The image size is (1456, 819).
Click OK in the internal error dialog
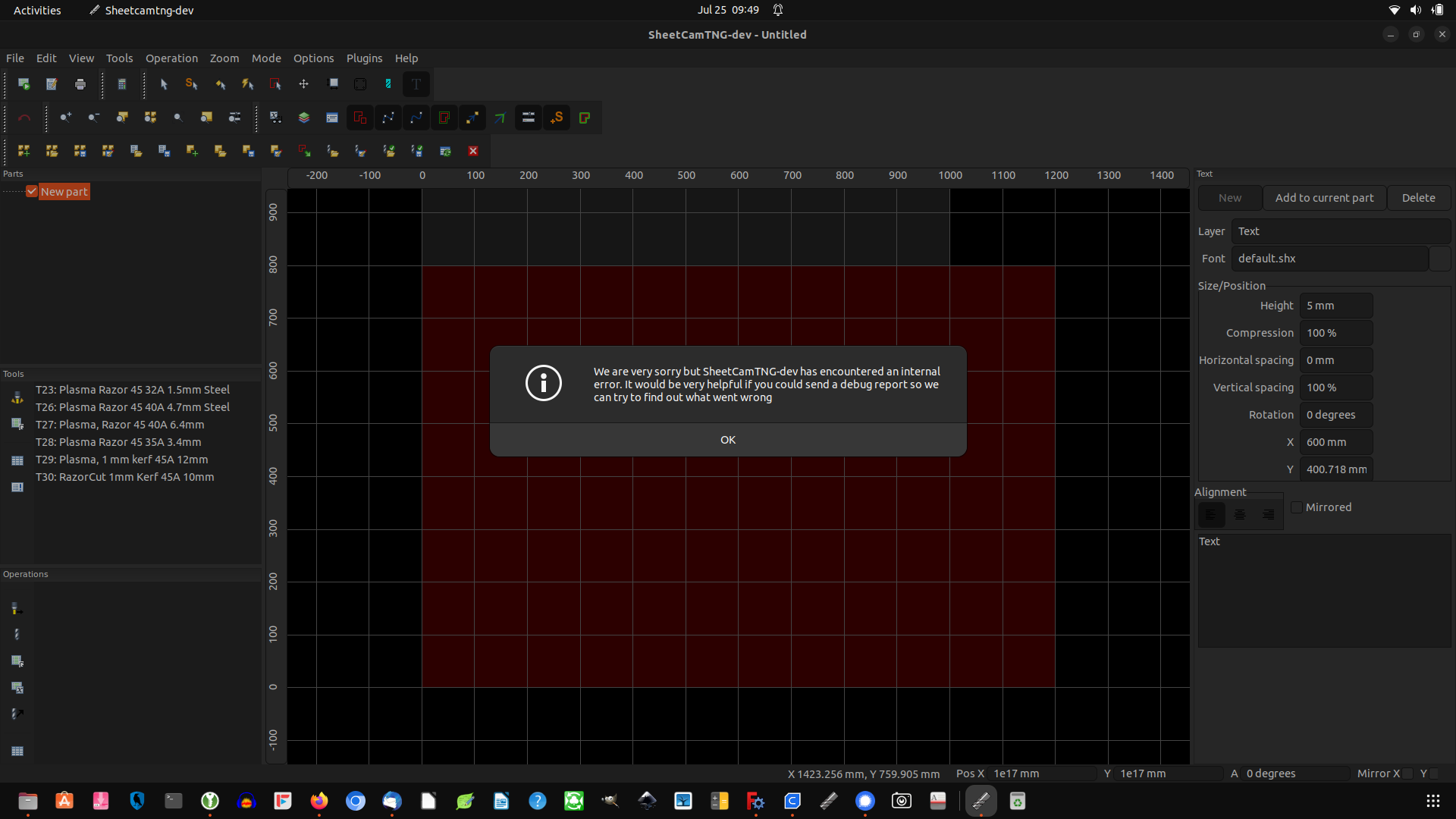(728, 440)
